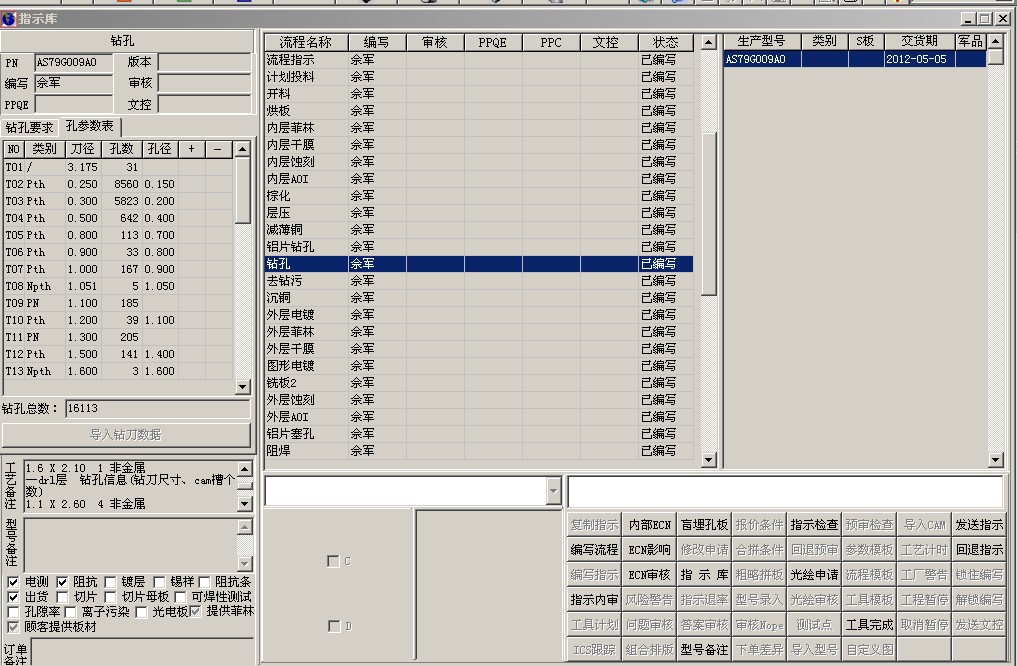Click down arrow of 生产型号 list scrollbar
This screenshot has width=1017, height=666.
996,460
